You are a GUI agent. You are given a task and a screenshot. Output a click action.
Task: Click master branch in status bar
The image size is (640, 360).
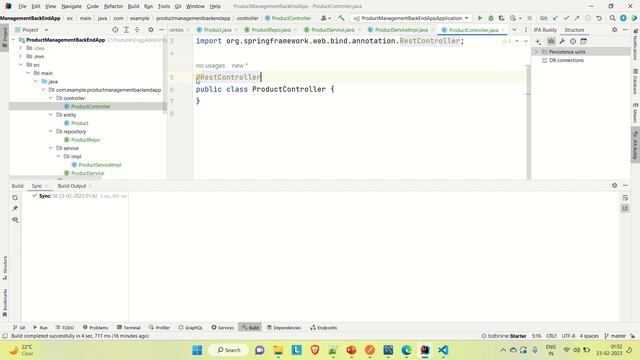pyautogui.click(x=616, y=336)
